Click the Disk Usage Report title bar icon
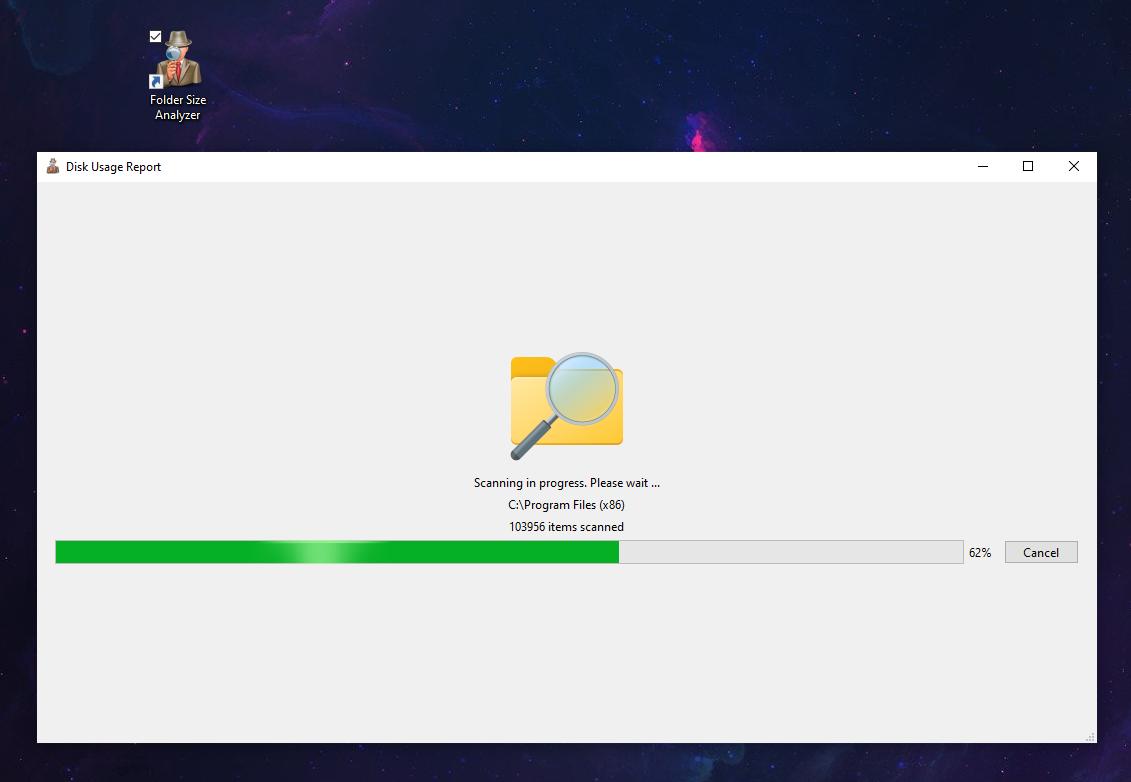1131x782 pixels. tap(53, 167)
